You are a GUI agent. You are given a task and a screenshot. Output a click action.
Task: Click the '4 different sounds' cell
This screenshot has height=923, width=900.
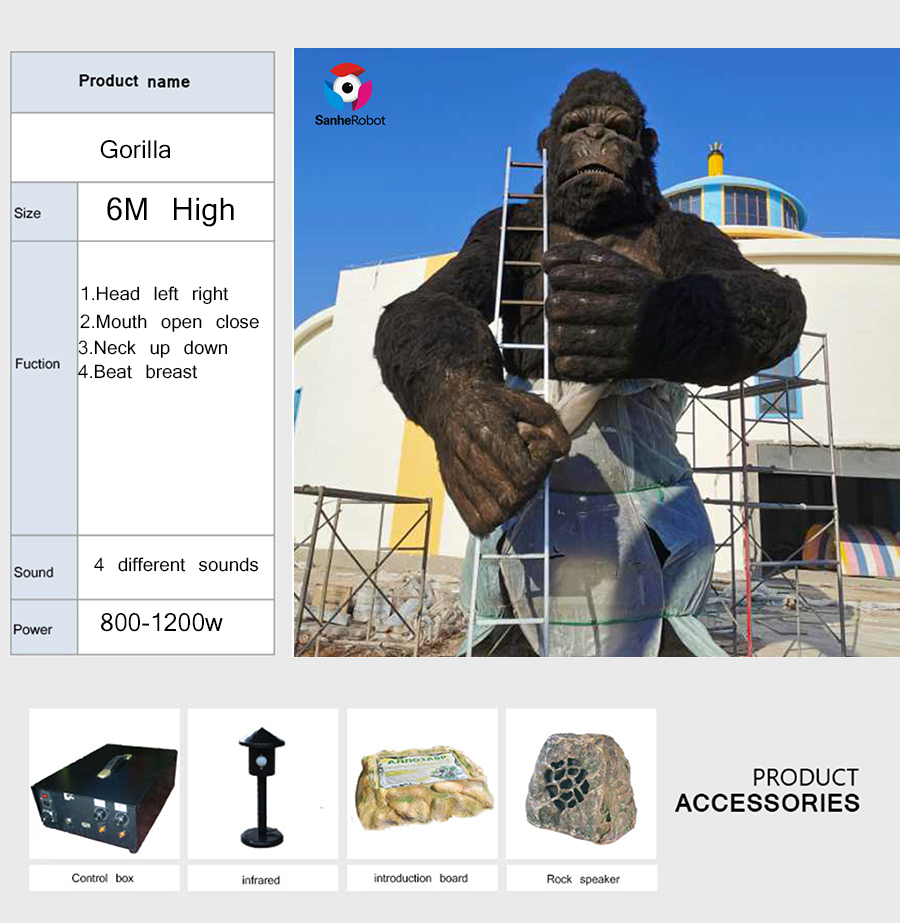pos(175,565)
